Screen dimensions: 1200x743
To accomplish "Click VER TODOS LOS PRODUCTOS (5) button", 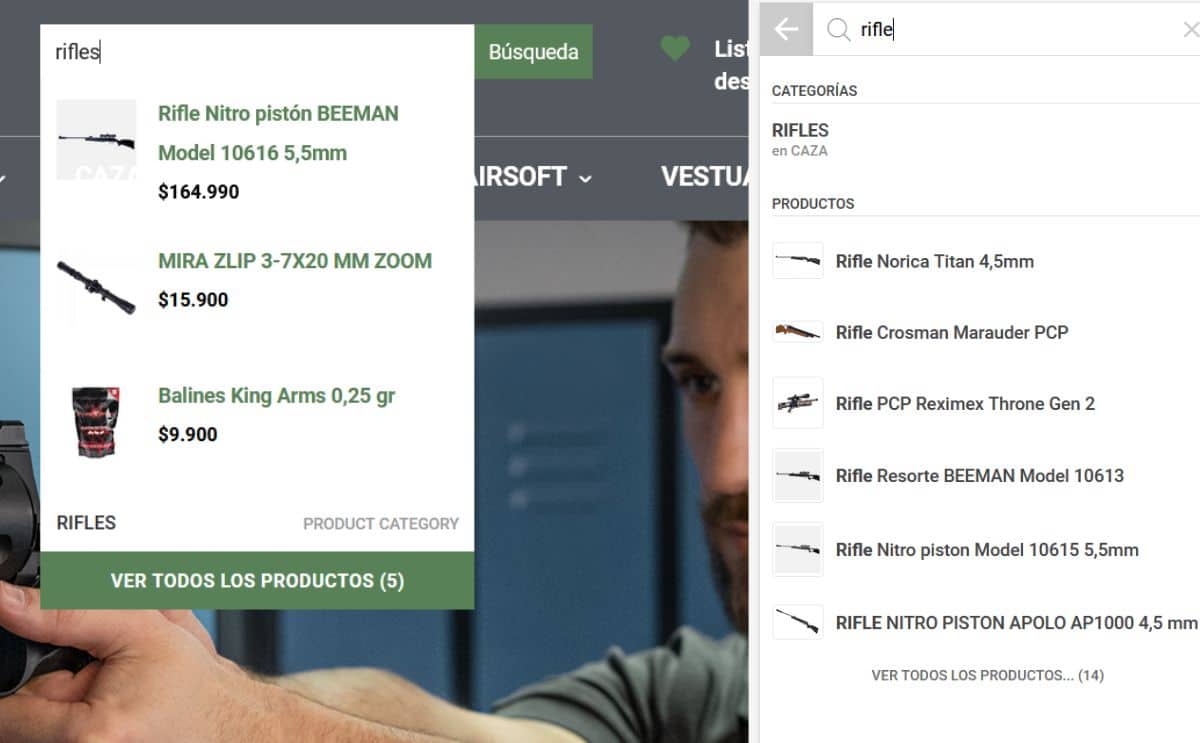I will coord(257,581).
